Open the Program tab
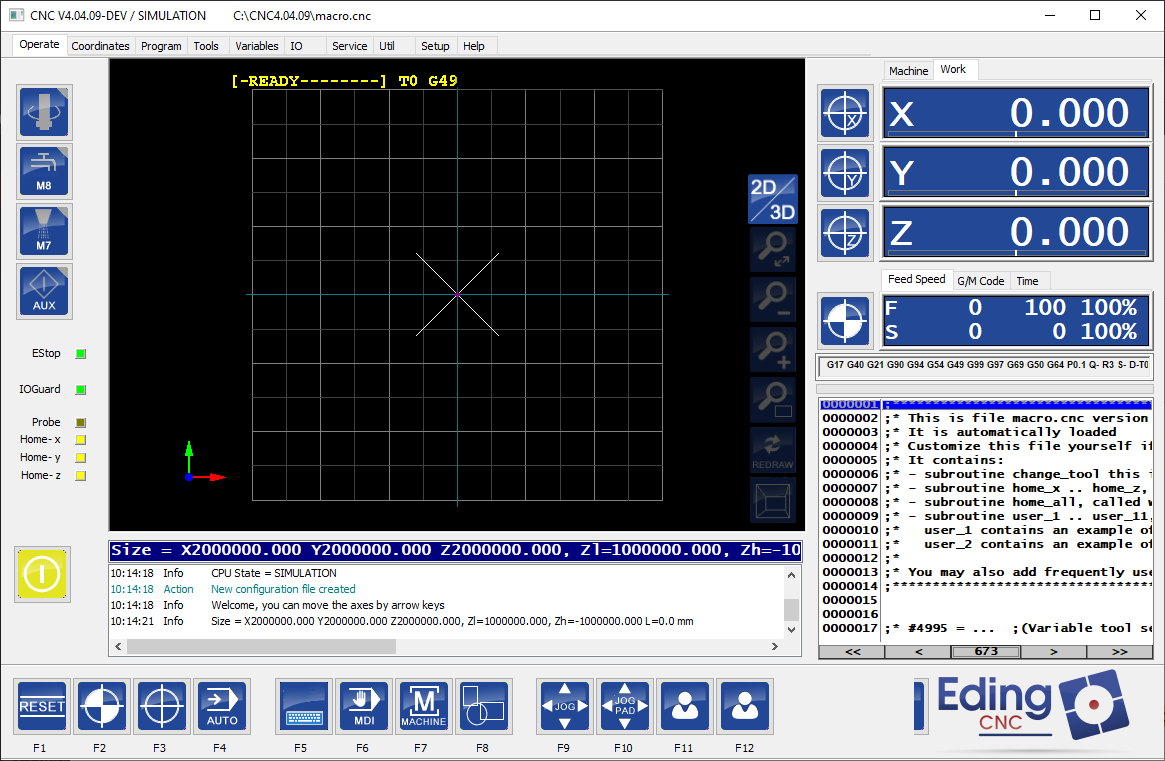 [161, 46]
